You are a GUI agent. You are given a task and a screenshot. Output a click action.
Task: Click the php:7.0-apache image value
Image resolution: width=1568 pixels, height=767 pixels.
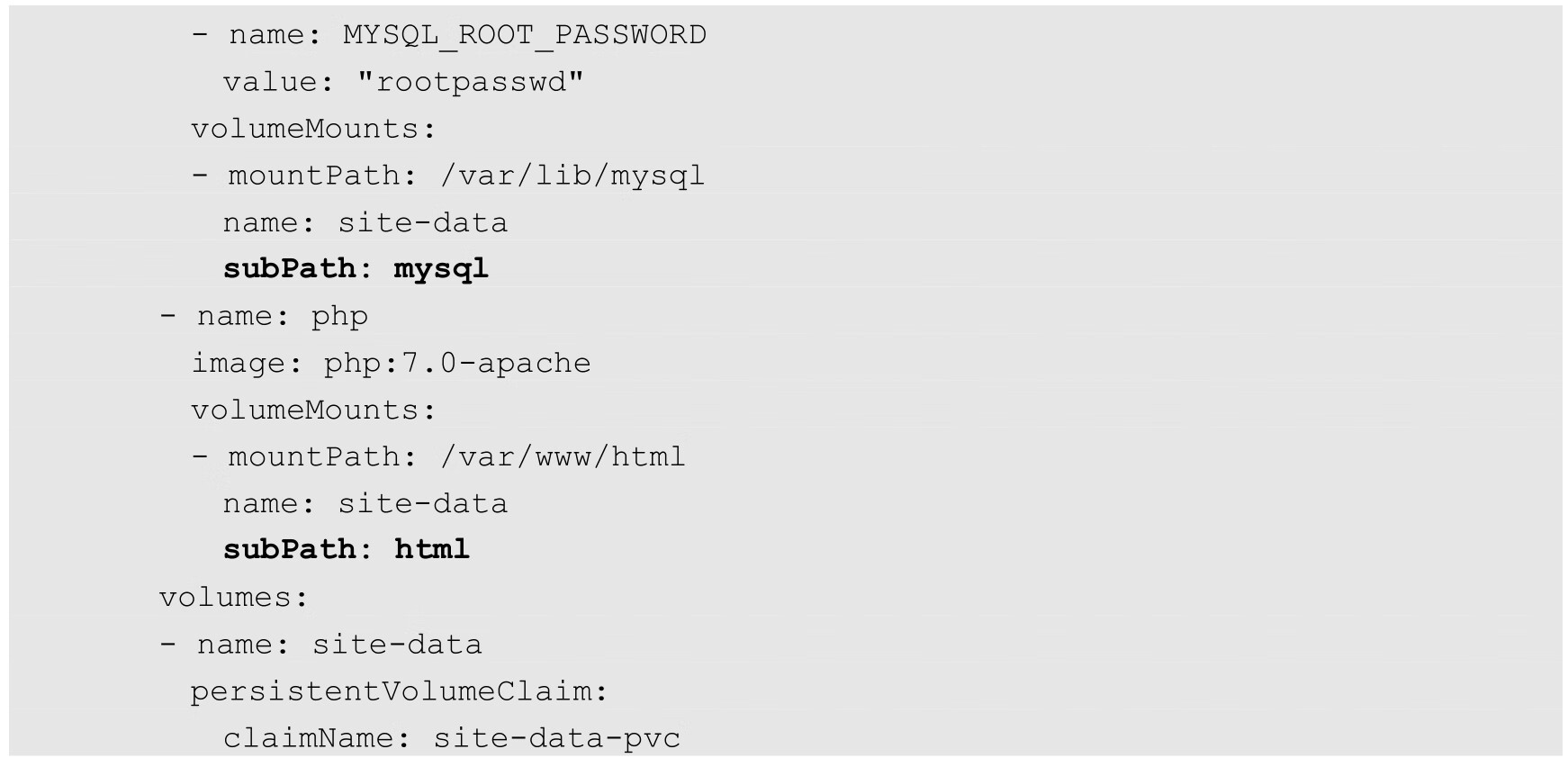pyautogui.click(x=457, y=363)
